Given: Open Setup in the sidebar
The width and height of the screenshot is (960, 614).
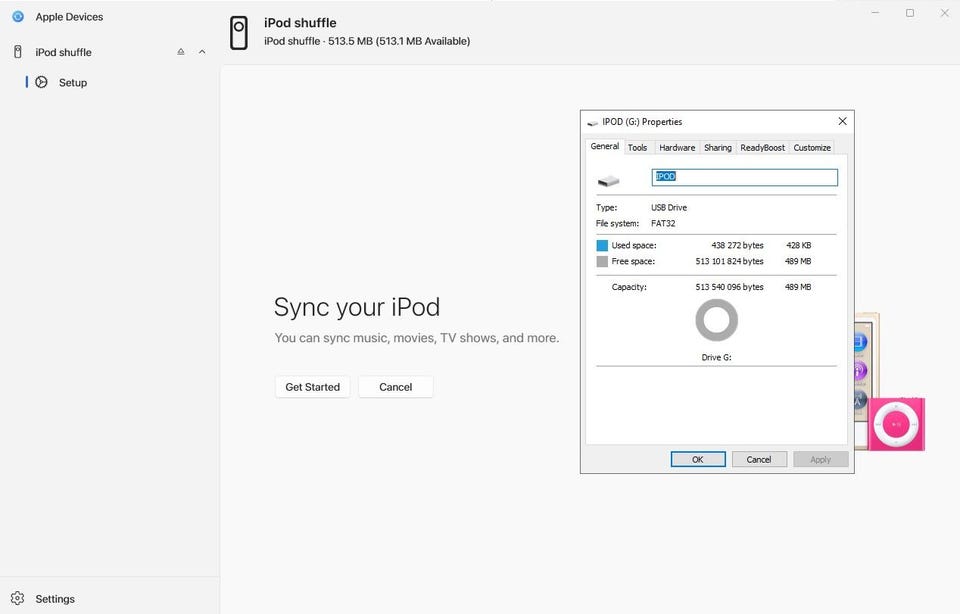Looking at the screenshot, I should [73, 83].
